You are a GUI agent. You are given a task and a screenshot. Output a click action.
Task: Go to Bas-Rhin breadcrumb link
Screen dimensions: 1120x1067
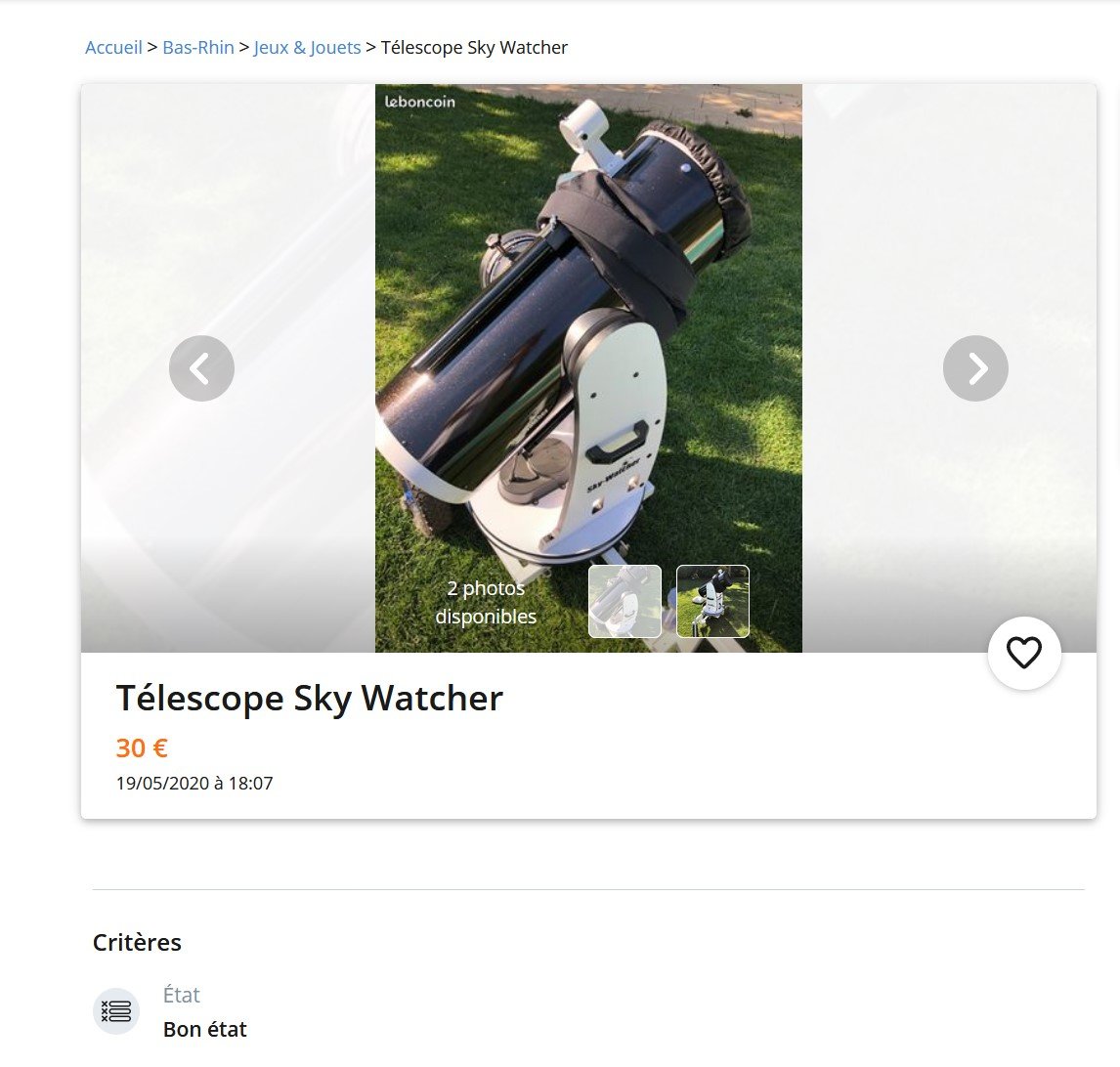click(x=197, y=47)
